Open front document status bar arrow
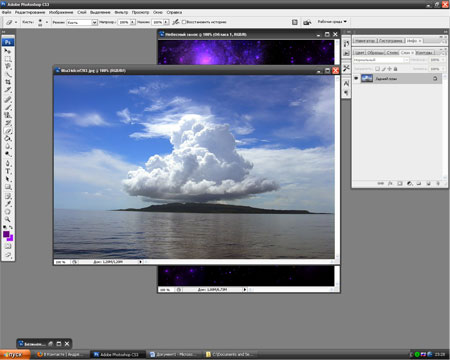This screenshot has height=360, width=450. [140, 262]
